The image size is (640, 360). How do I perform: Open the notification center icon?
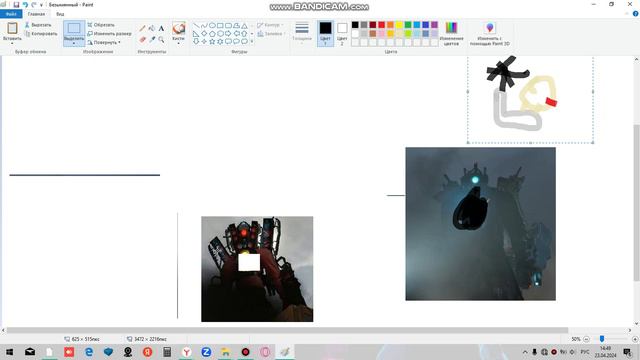tap(627, 352)
